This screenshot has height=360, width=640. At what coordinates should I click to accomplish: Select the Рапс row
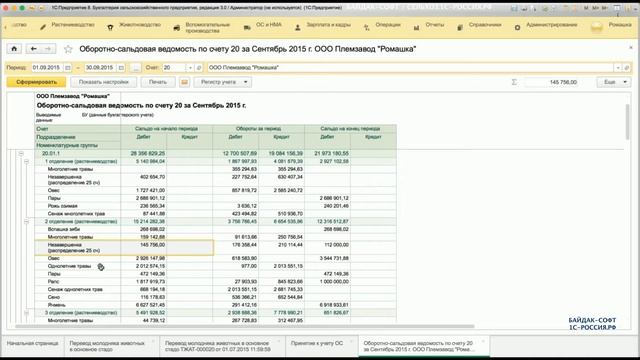[216, 282]
